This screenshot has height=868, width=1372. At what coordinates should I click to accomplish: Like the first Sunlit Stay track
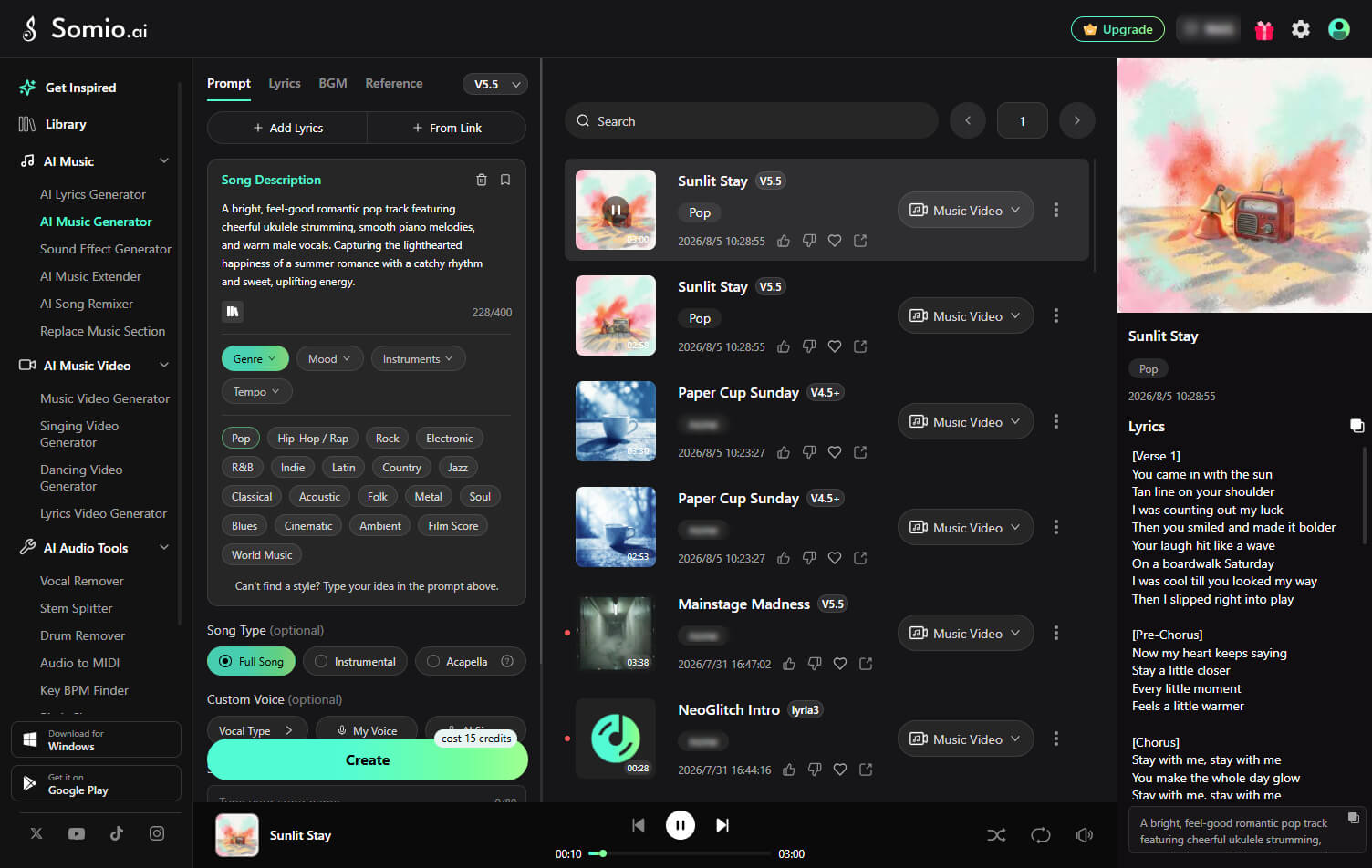coord(784,241)
